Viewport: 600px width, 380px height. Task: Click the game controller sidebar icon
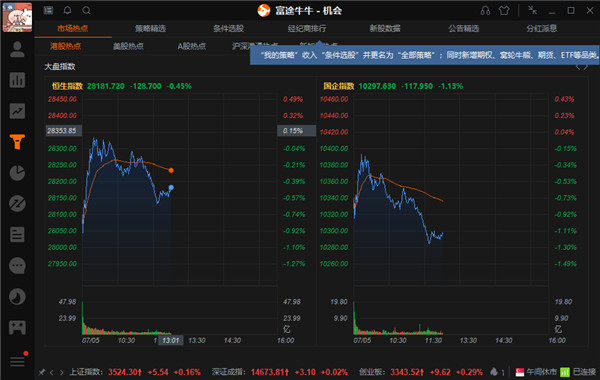[x=17, y=327]
